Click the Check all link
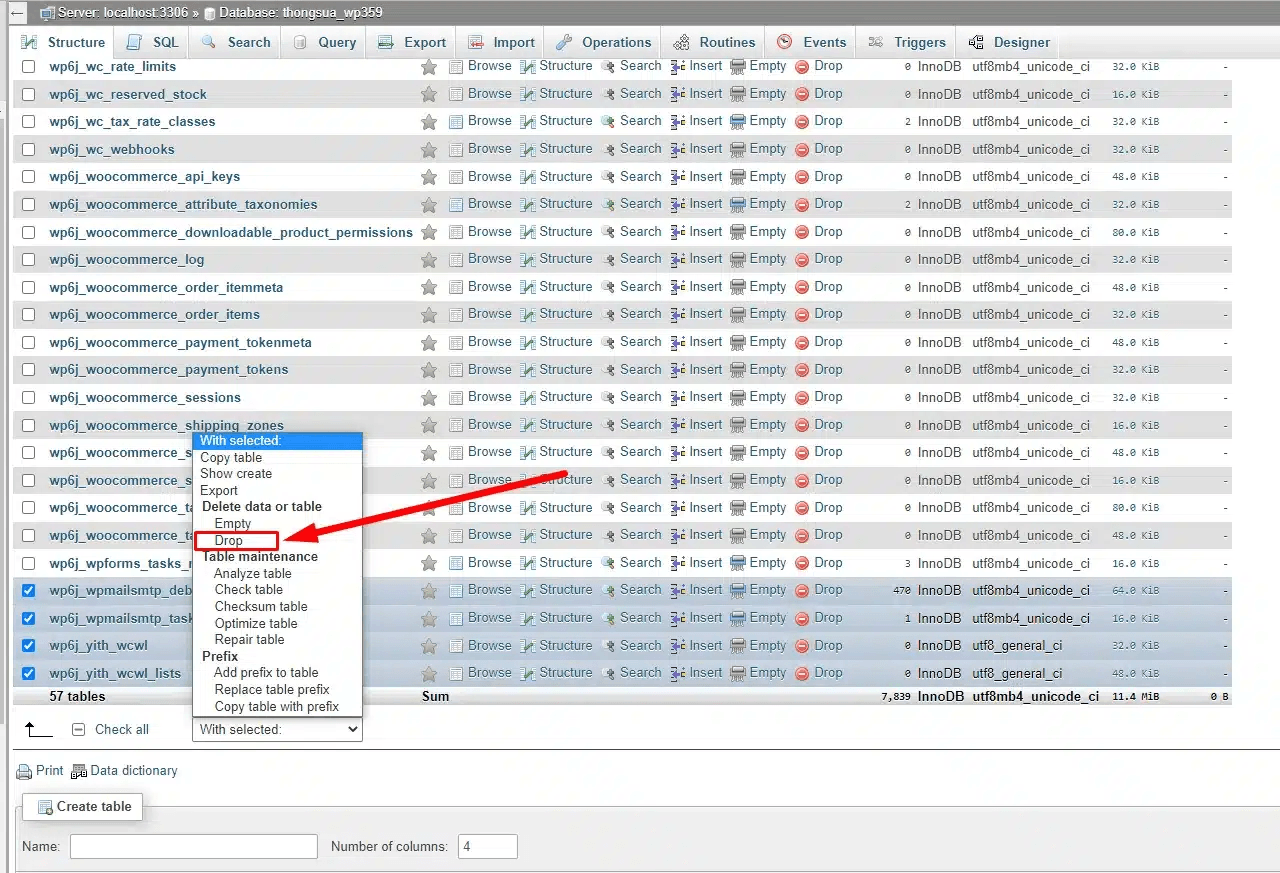This screenshot has width=1280, height=873. (x=120, y=729)
